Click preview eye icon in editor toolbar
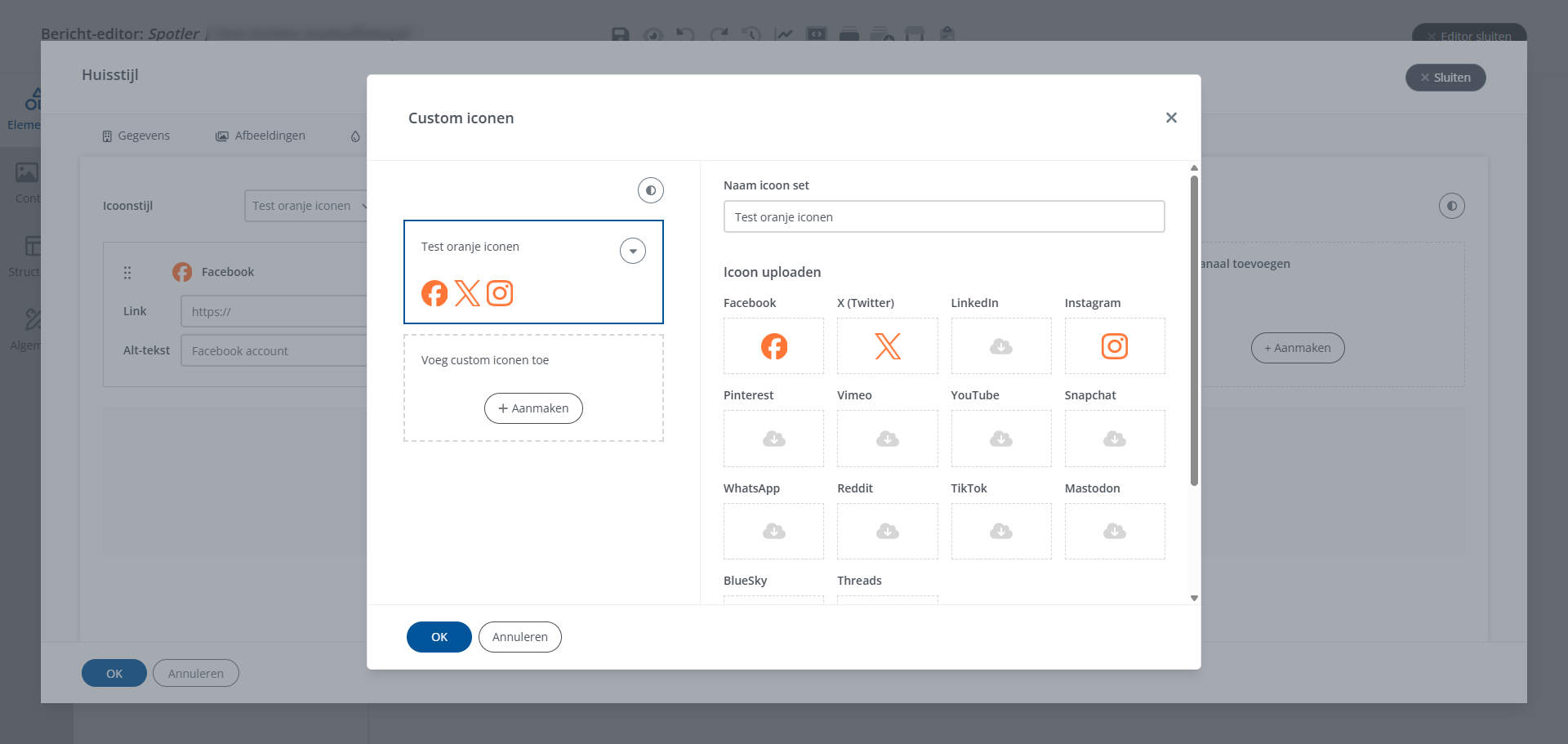The height and width of the screenshot is (744, 1568). [x=653, y=34]
